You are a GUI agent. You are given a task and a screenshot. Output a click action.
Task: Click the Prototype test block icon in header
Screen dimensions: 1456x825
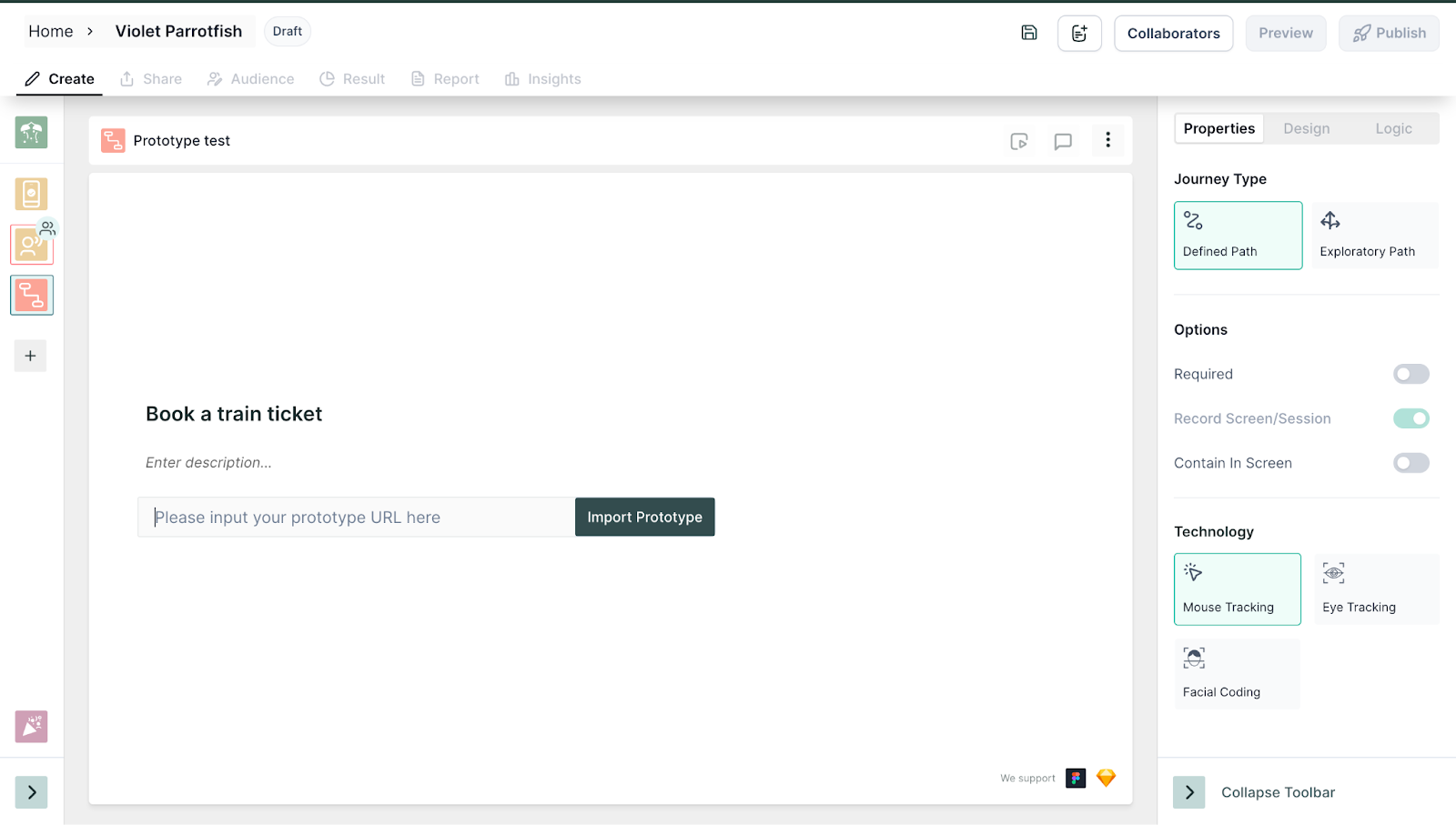113,140
